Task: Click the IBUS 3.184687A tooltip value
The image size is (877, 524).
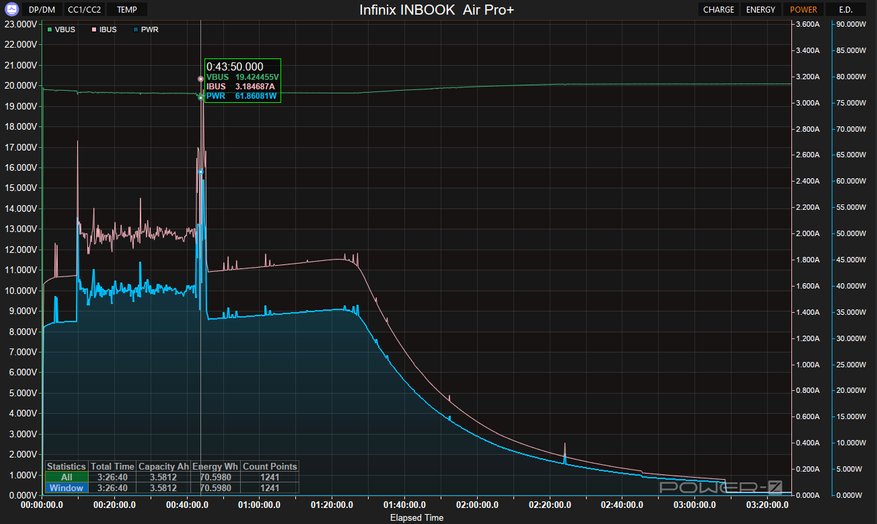Action: [255, 87]
